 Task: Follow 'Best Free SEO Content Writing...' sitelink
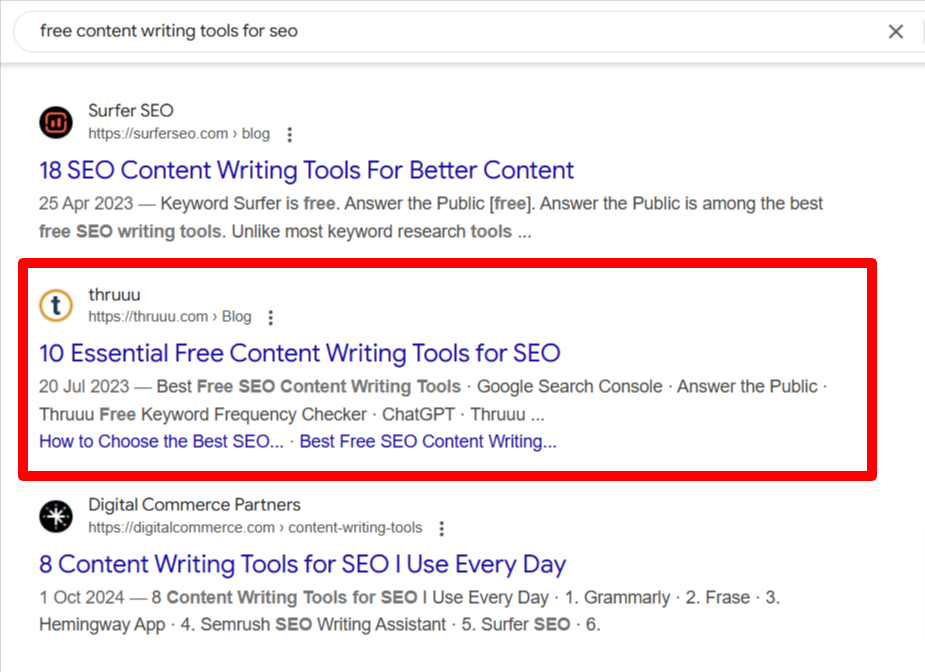(x=428, y=441)
